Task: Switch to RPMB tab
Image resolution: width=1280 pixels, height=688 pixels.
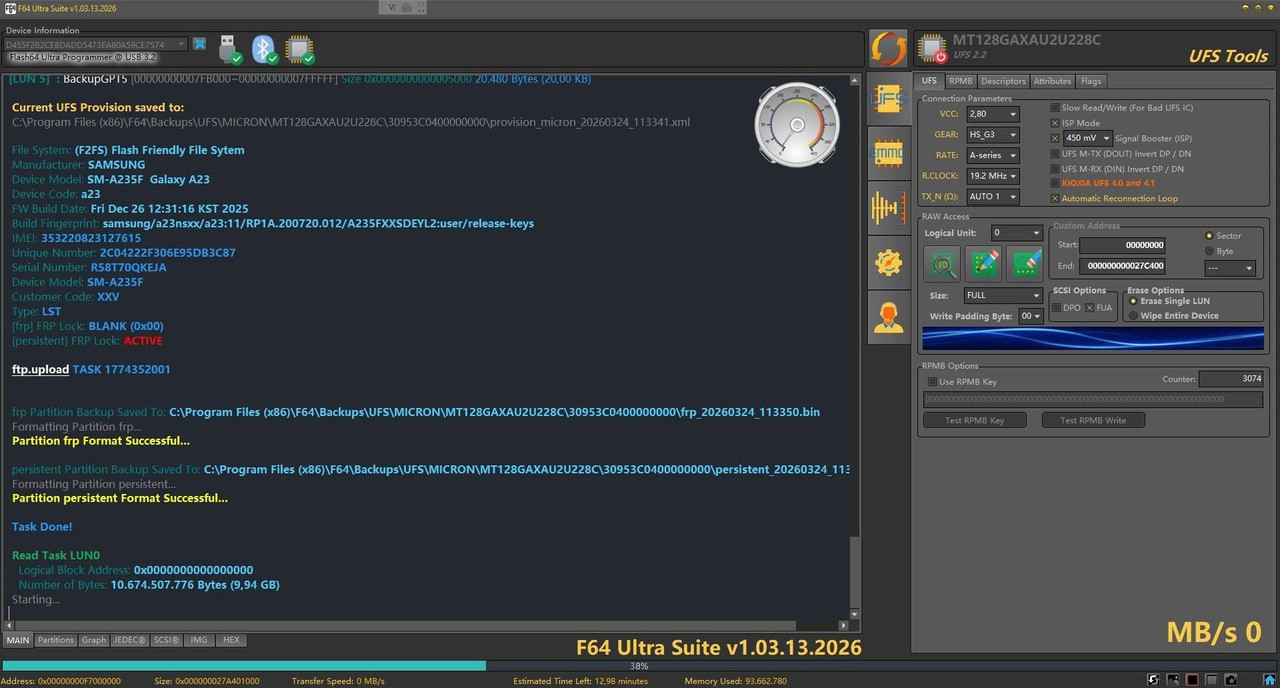Action: tap(961, 81)
